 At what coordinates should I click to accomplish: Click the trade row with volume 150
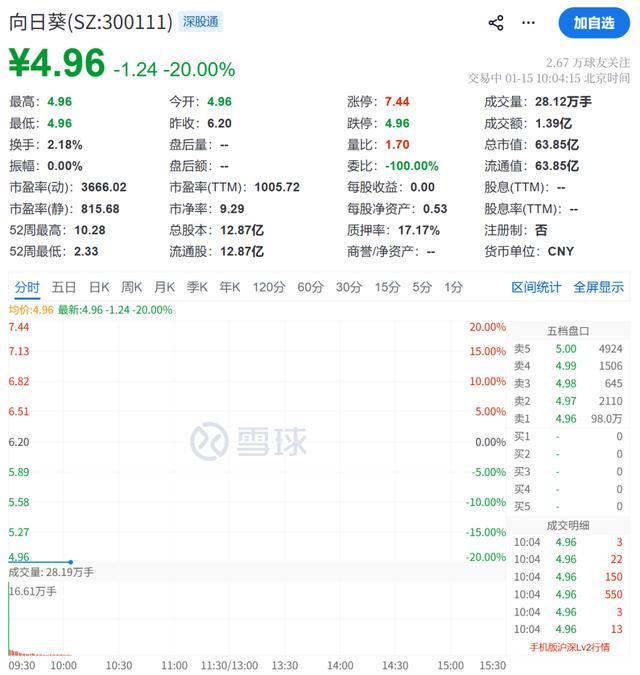[x=568, y=577]
